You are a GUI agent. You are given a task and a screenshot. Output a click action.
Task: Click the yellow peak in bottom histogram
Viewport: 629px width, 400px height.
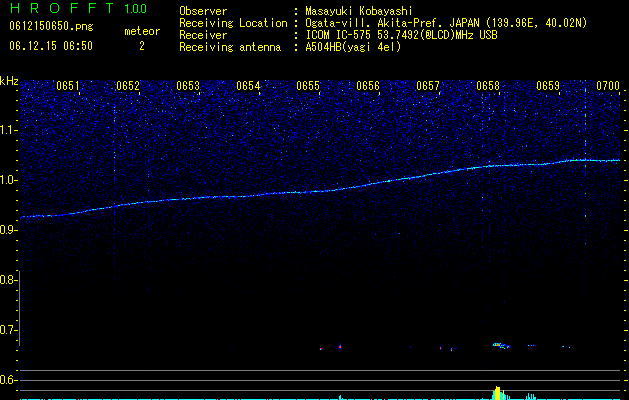498,393
